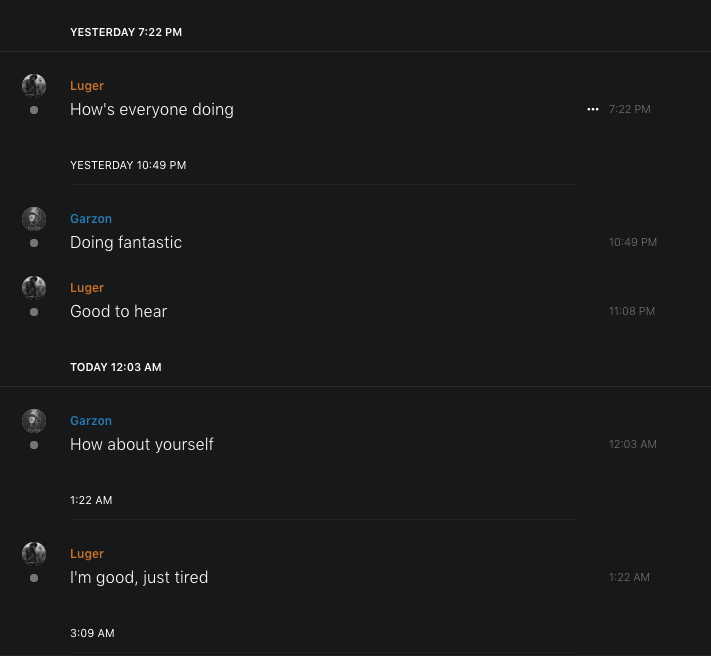711x656 pixels.
Task: Click the Garzon username above "Doing fantastic"
Action: (91, 219)
